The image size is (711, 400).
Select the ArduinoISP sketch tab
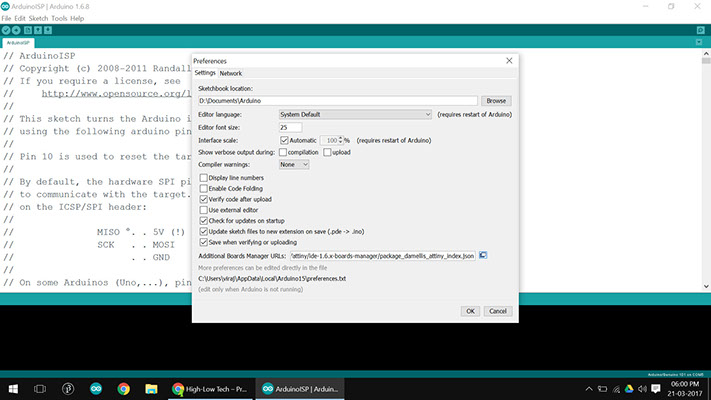18,43
